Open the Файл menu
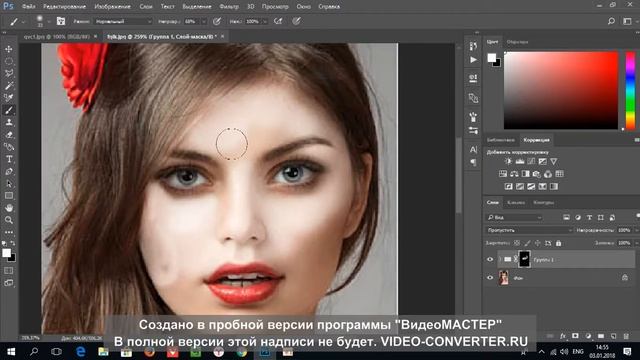Image resolution: width=640 pixels, height=360 pixels. [28, 7]
